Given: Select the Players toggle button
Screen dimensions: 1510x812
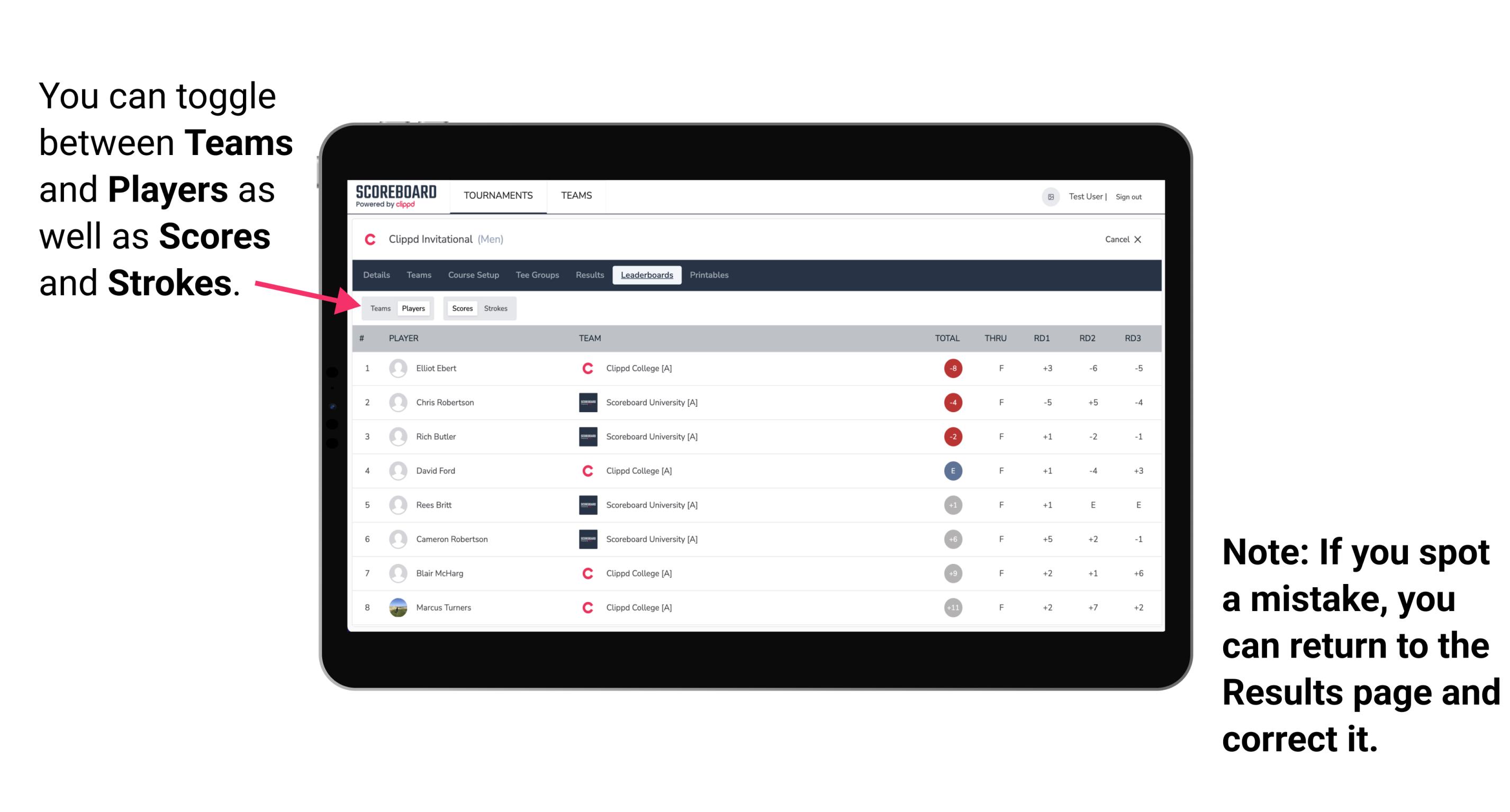Looking at the screenshot, I should point(414,308).
